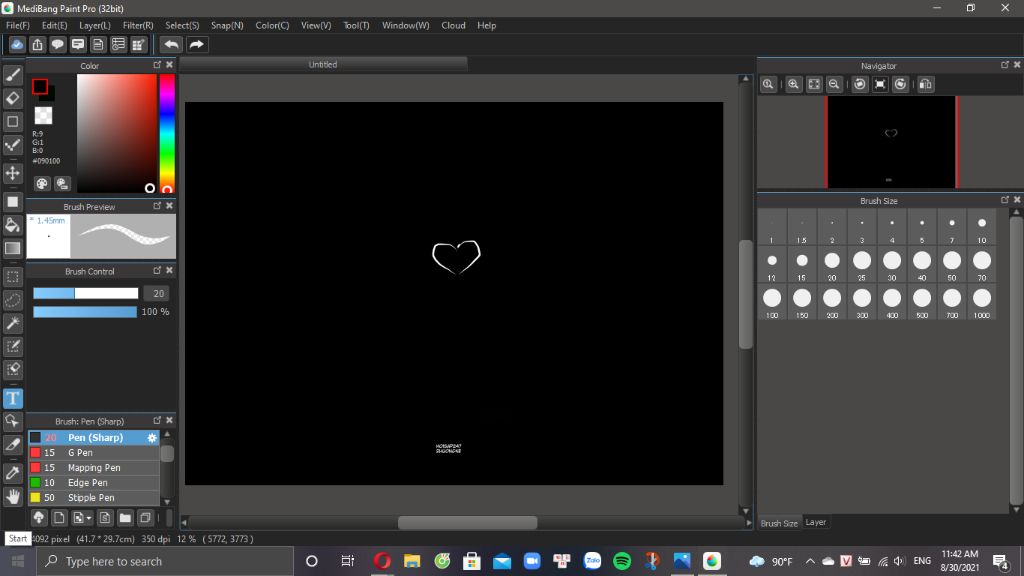
Task: Open Zoom from the taskbar
Action: click(532, 561)
